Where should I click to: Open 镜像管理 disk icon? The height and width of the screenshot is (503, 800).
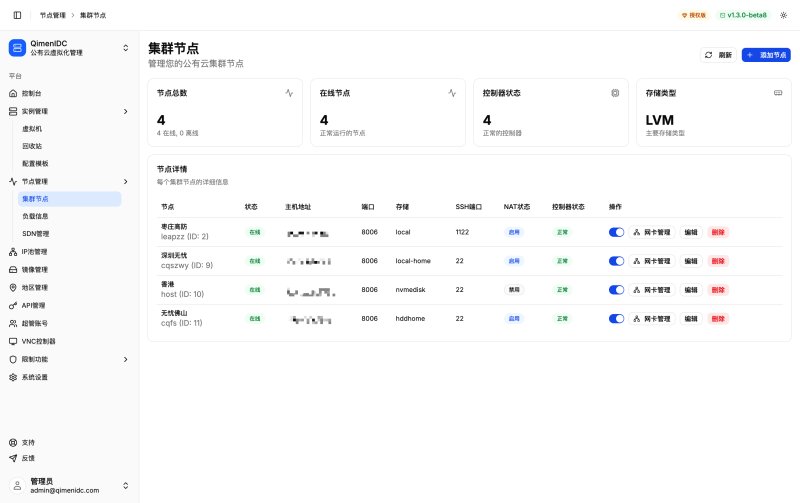13,269
